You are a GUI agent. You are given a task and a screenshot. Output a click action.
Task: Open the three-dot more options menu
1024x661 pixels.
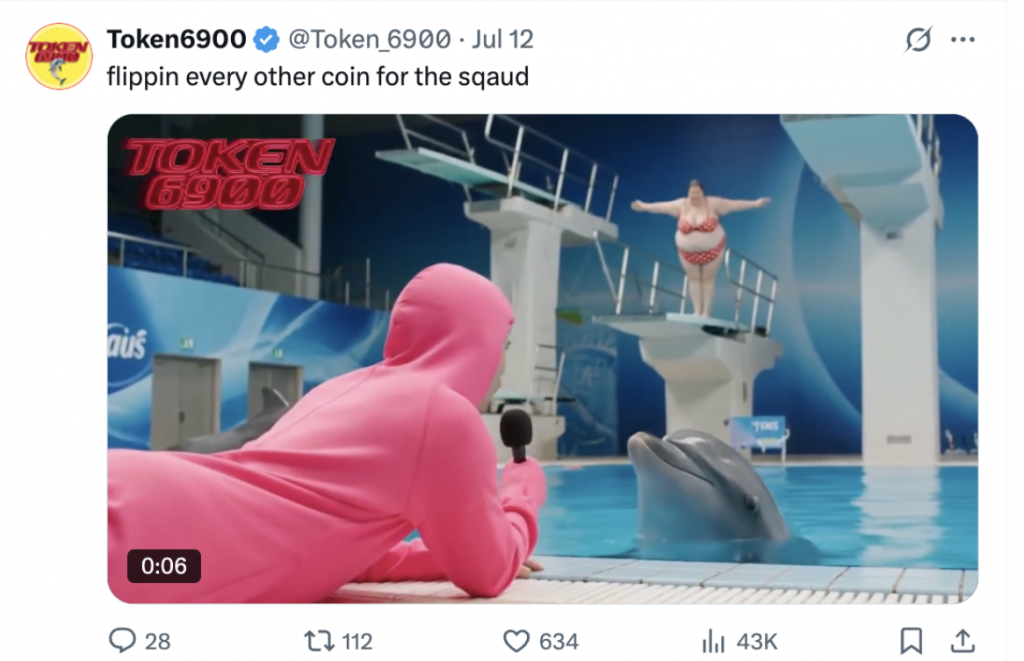coord(963,40)
